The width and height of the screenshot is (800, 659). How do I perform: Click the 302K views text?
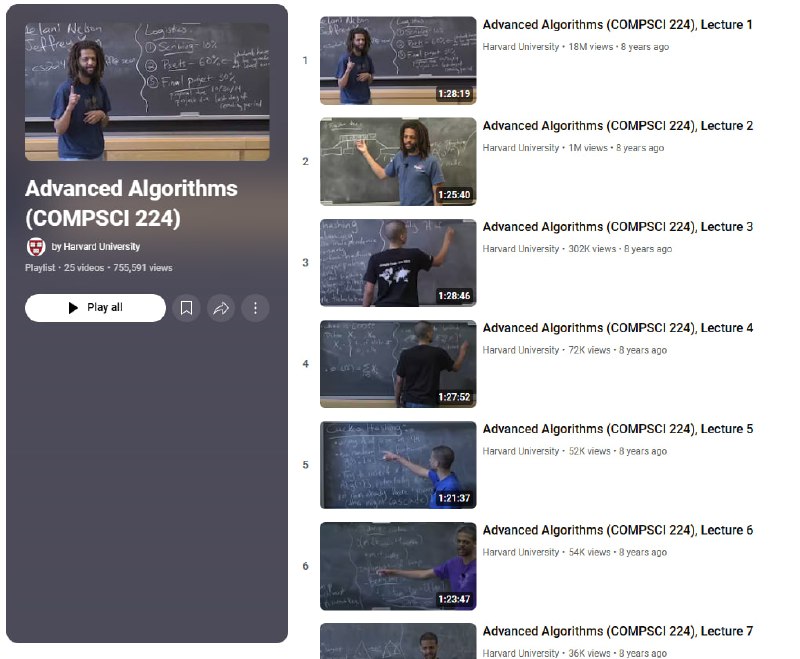(592, 248)
